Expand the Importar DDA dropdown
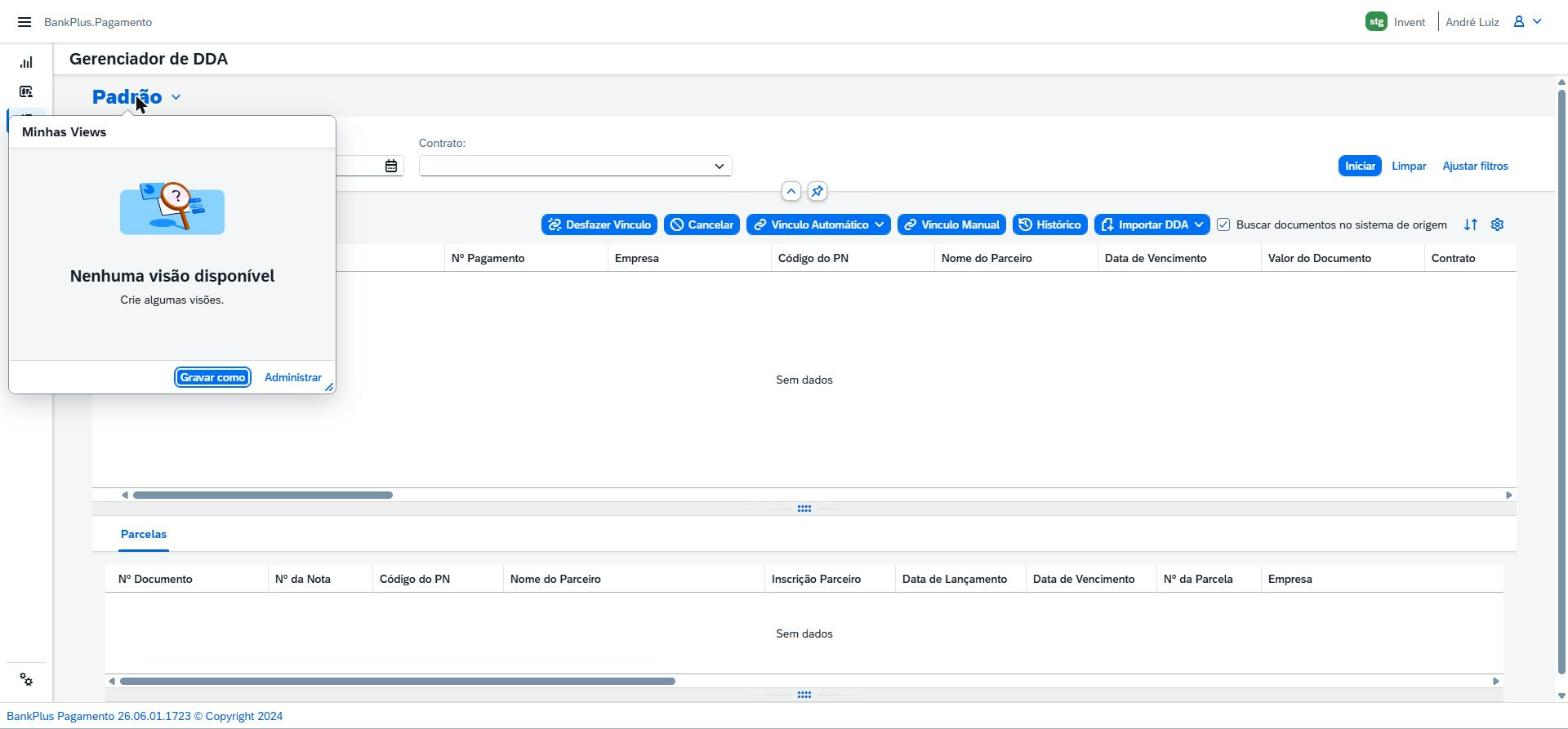 click(x=1198, y=225)
